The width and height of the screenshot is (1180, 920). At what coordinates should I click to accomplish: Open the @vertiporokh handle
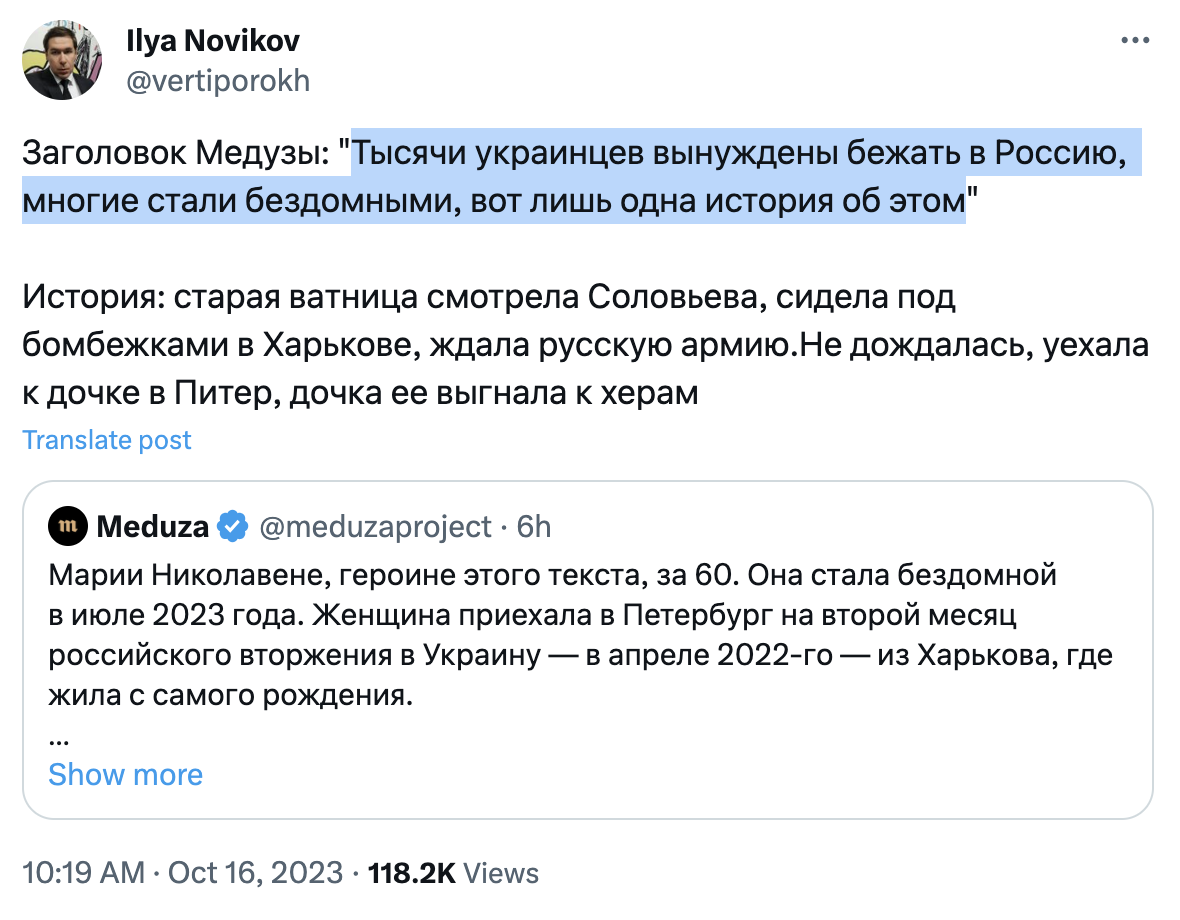coord(217,80)
